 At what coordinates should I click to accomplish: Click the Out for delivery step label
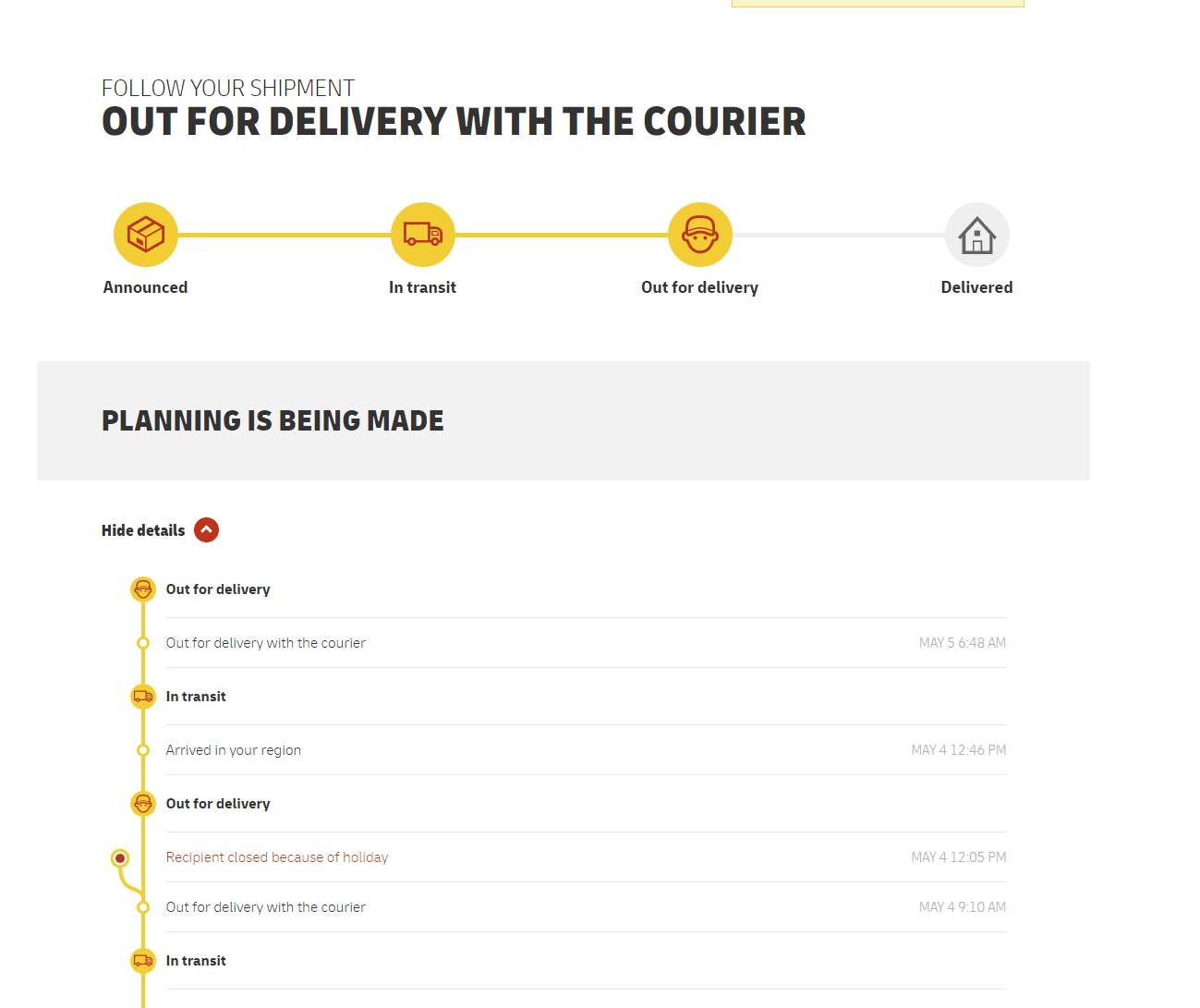point(700,287)
